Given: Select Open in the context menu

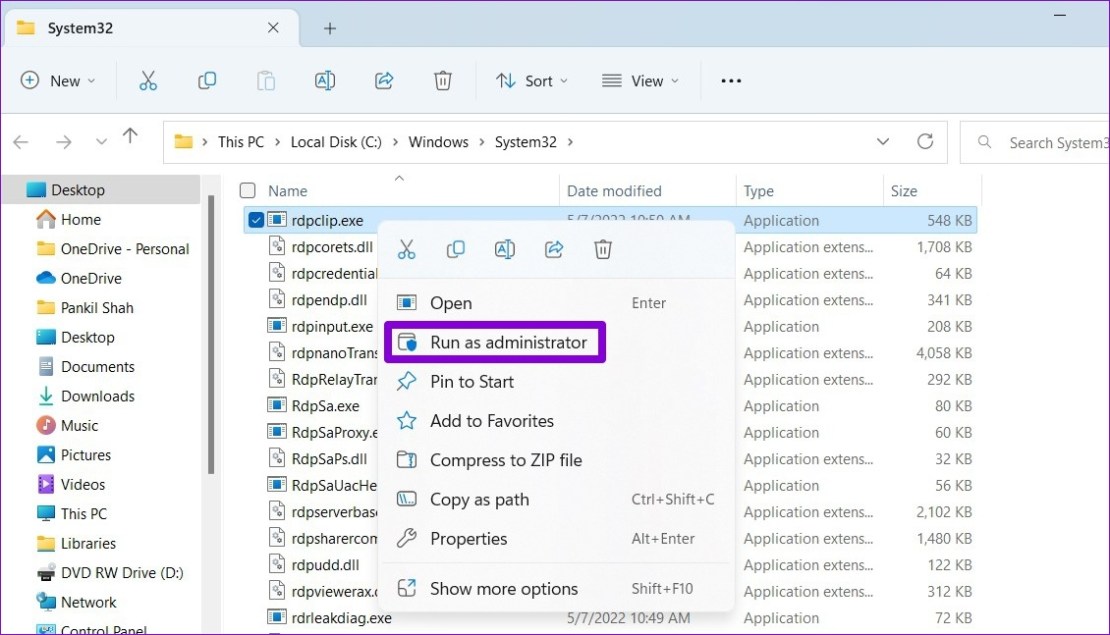Looking at the screenshot, I should [x=556, y=303].
